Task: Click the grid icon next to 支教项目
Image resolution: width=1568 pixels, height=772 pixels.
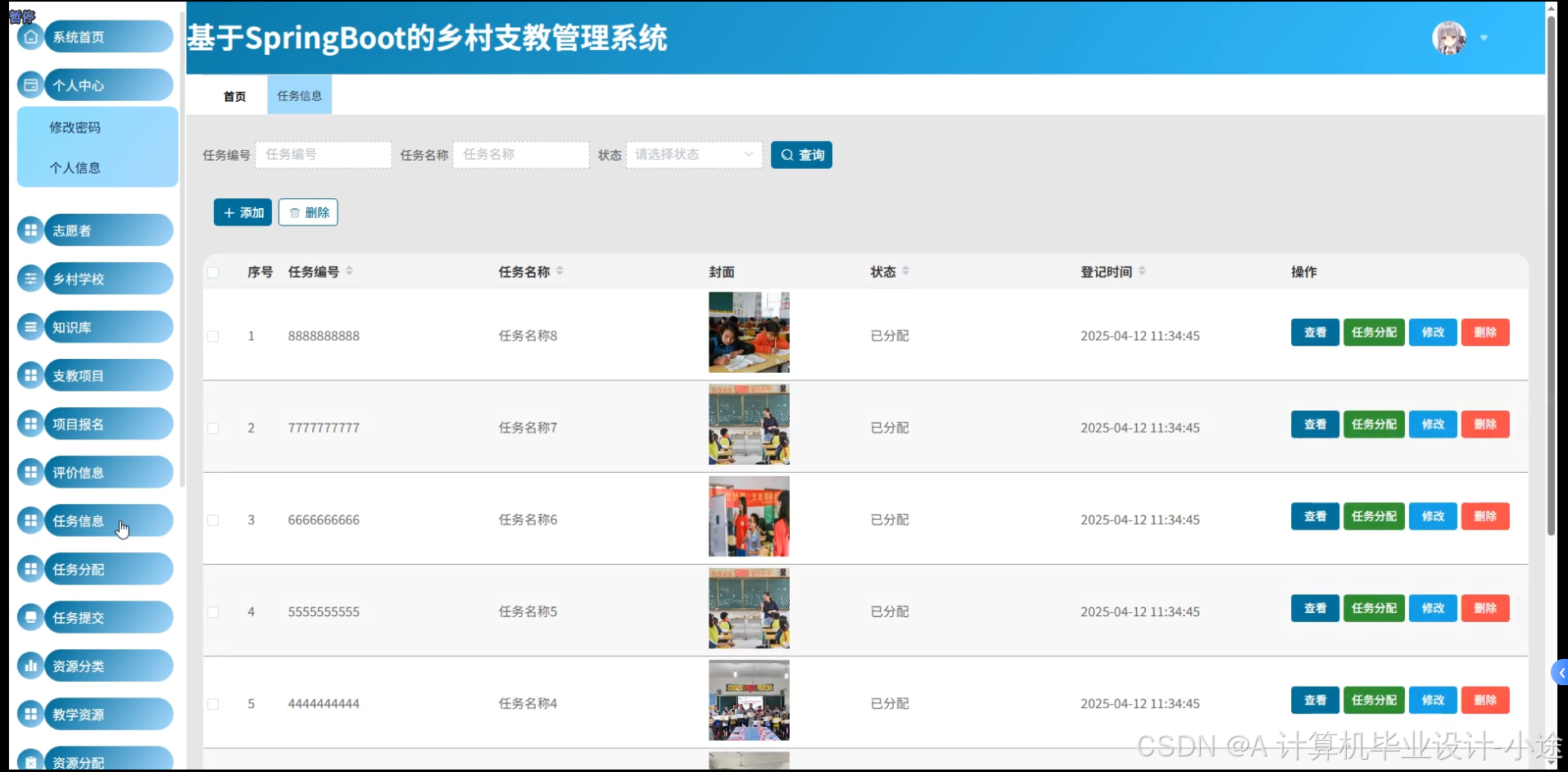Action: point(31,375)
